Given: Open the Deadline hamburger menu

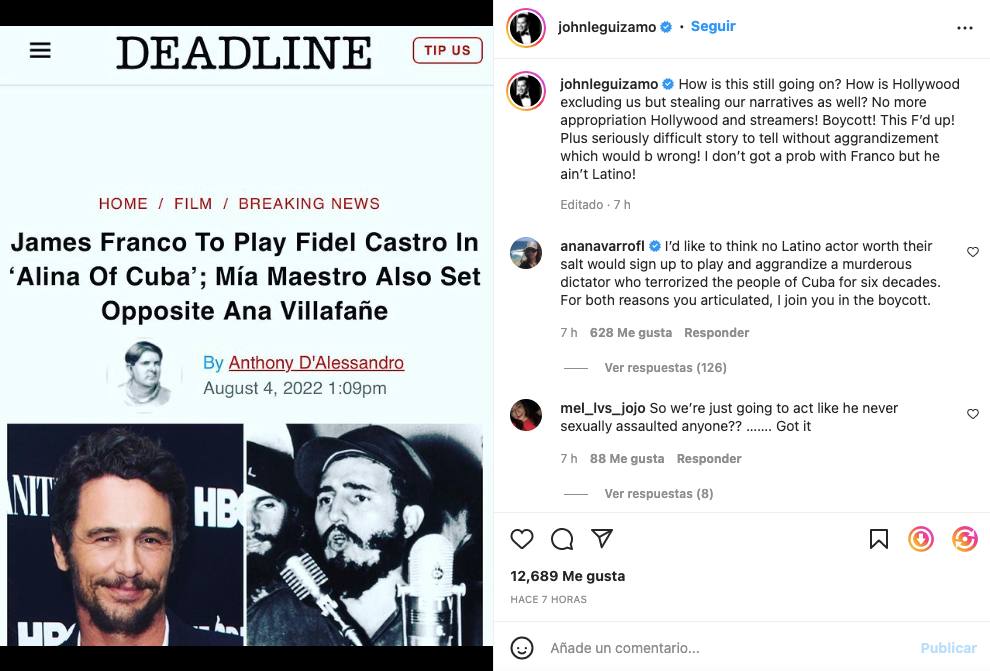Looking at the screenshot, I should tap(40, 50).
